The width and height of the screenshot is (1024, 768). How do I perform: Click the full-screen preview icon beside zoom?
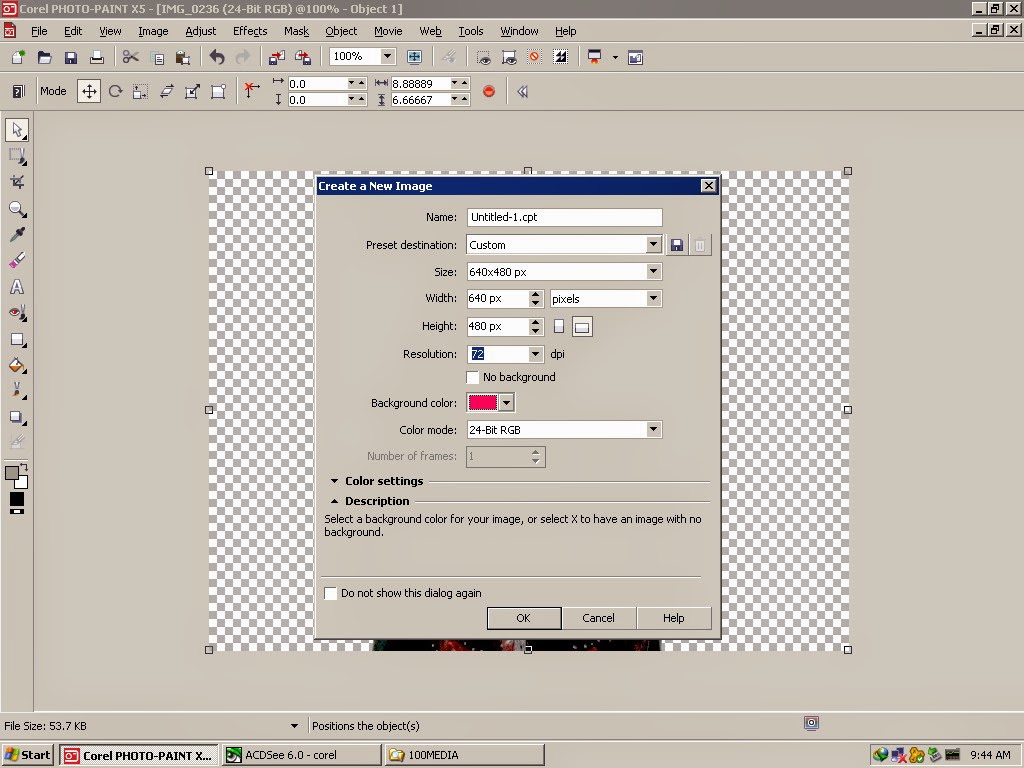point(414,57)
